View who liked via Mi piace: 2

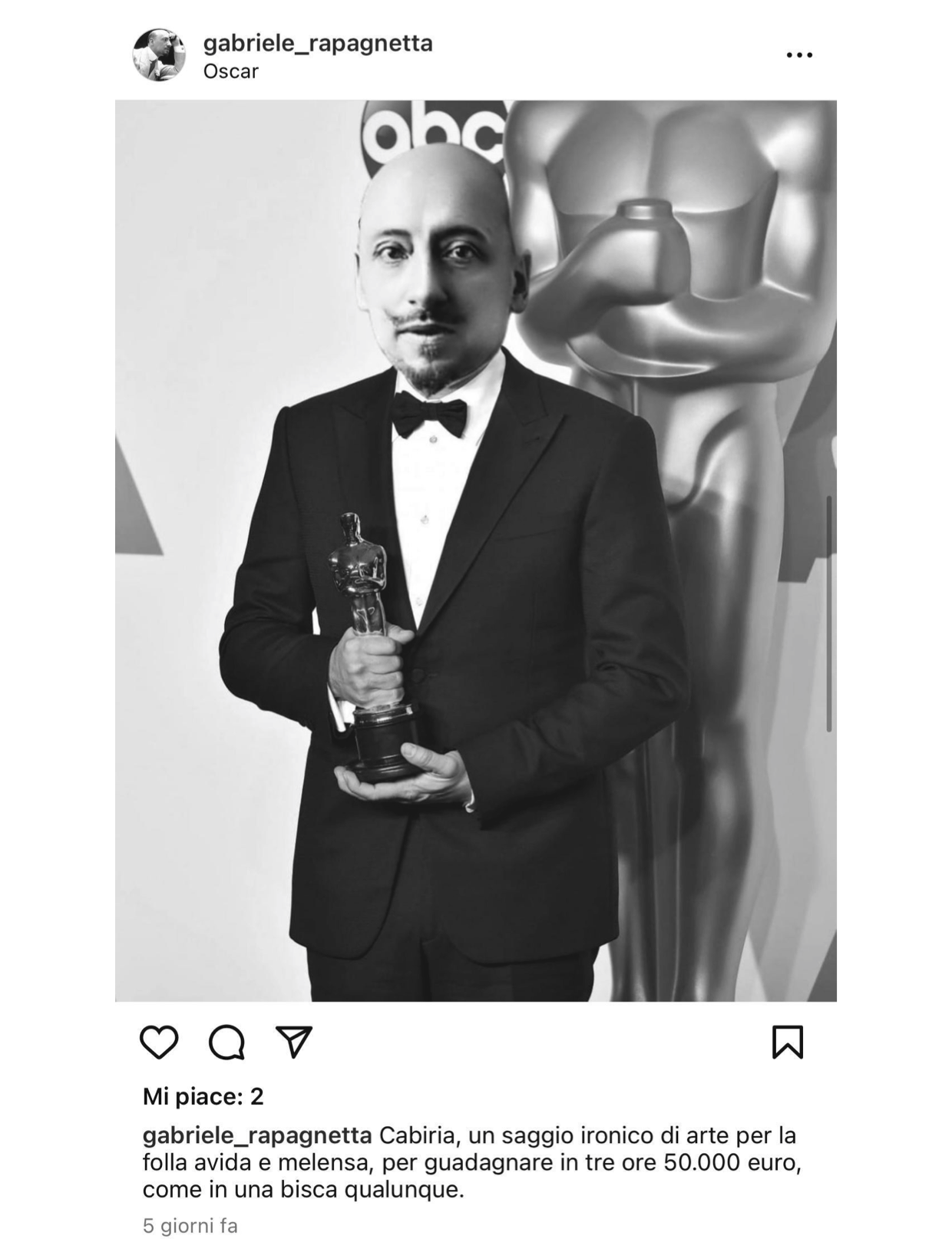(x=203, y=1096)
